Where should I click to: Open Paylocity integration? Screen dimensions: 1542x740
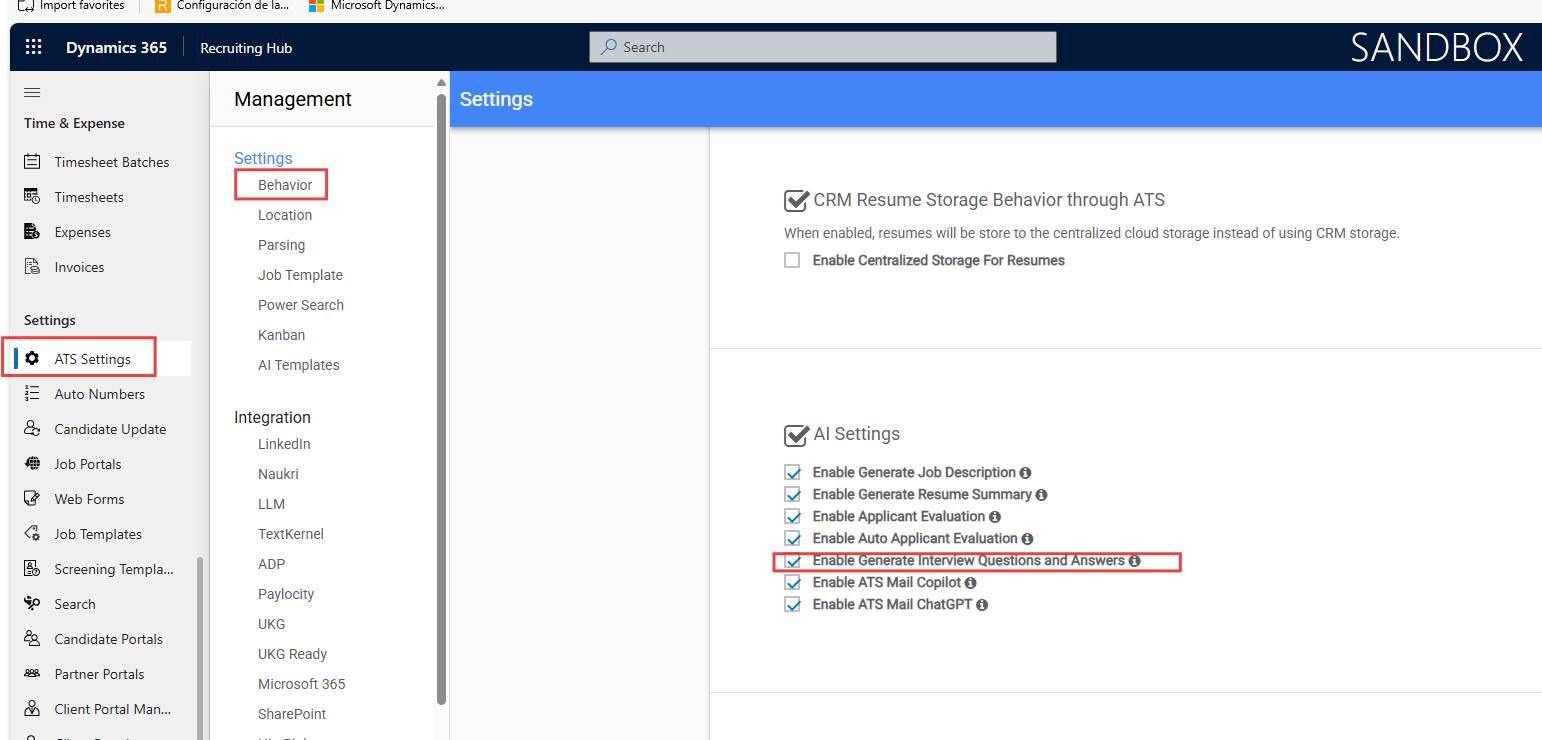click(x=286, y=594)
